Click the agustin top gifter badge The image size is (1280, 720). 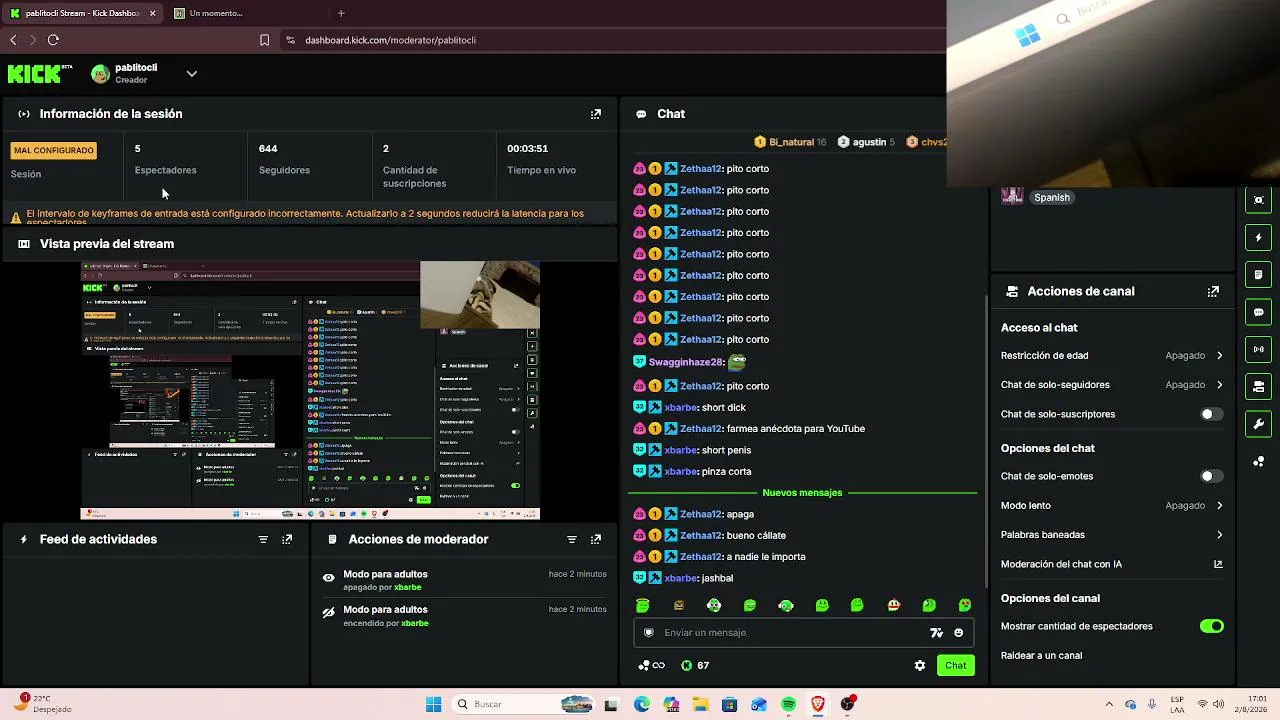tap(866, 142)
